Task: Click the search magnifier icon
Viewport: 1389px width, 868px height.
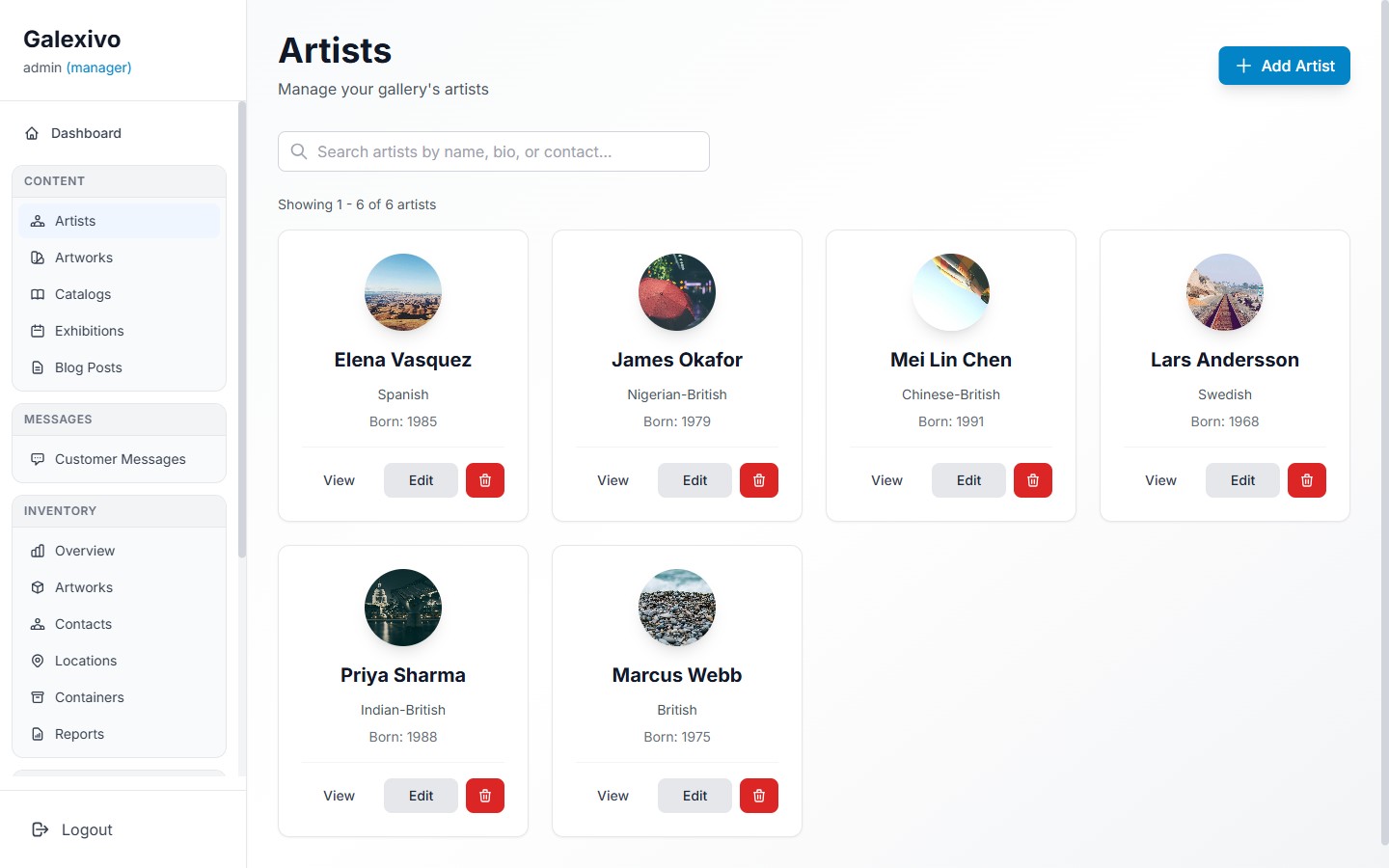Action: tap(298, 151)
